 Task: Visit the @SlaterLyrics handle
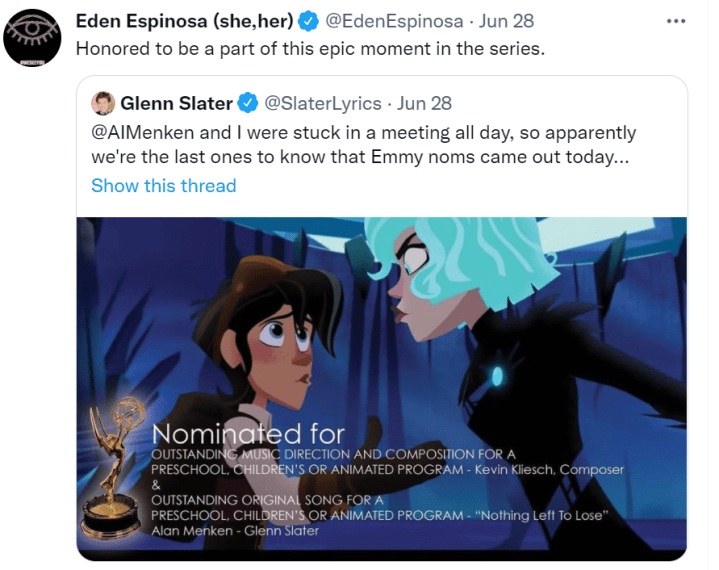coord(322,102)
